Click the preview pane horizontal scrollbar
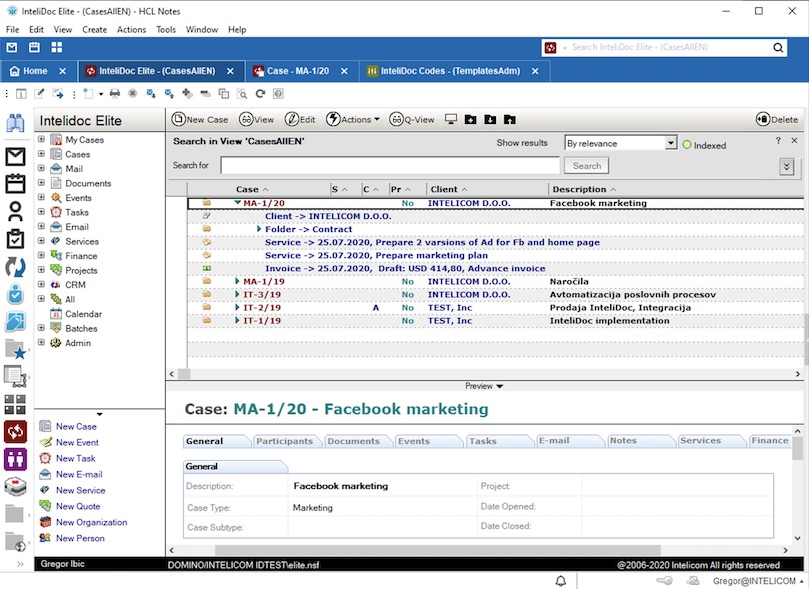The image size is (809, 589). [x=438, y=550]
